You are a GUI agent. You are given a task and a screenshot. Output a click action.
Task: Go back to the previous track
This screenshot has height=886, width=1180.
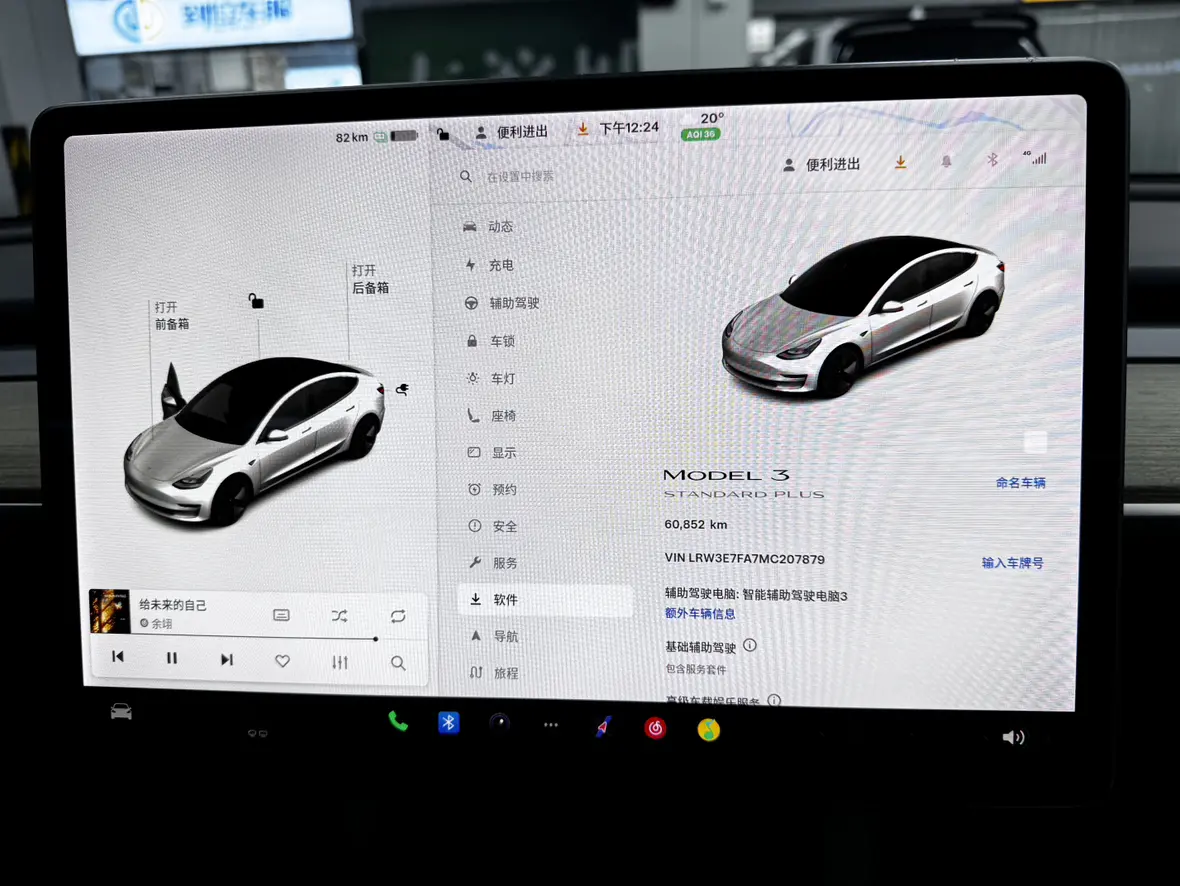coord(118,657)
